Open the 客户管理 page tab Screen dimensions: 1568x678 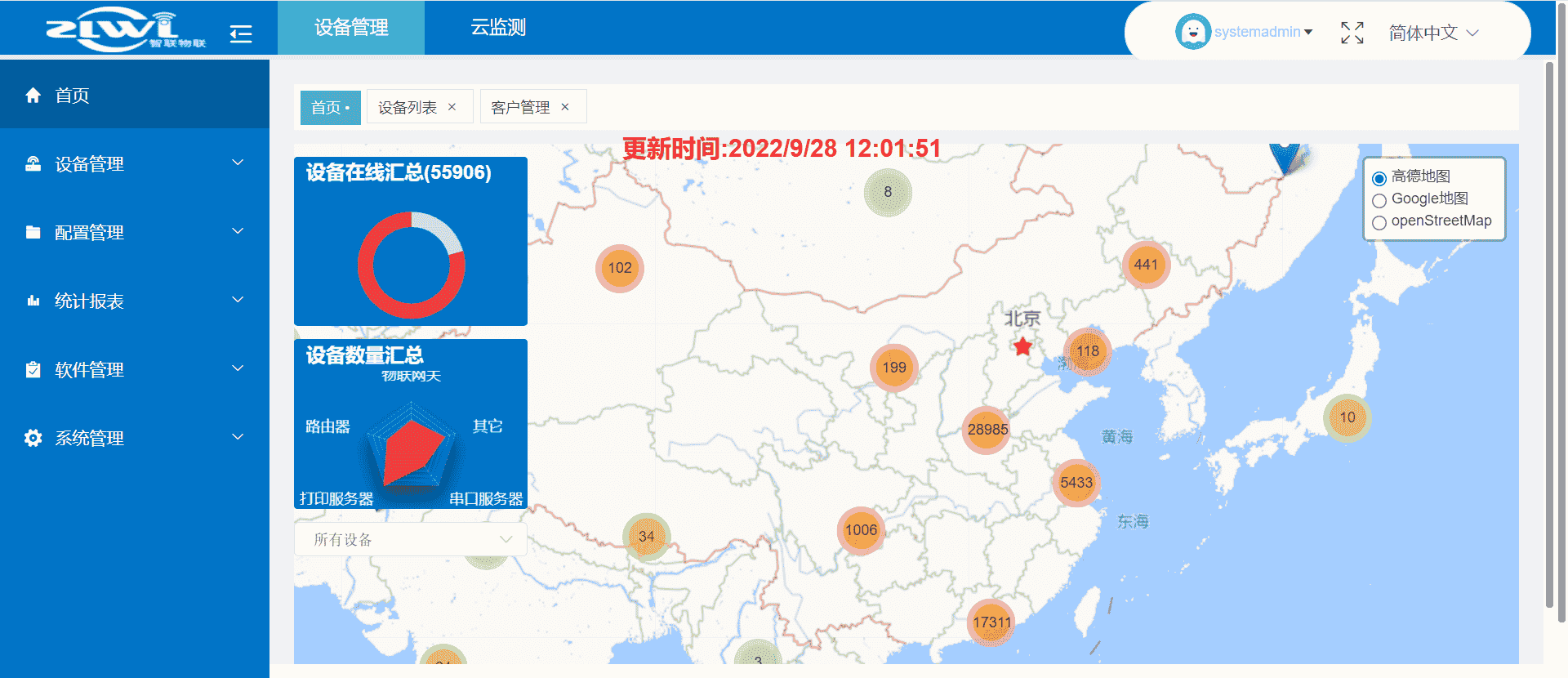click(x=520, y=107)
